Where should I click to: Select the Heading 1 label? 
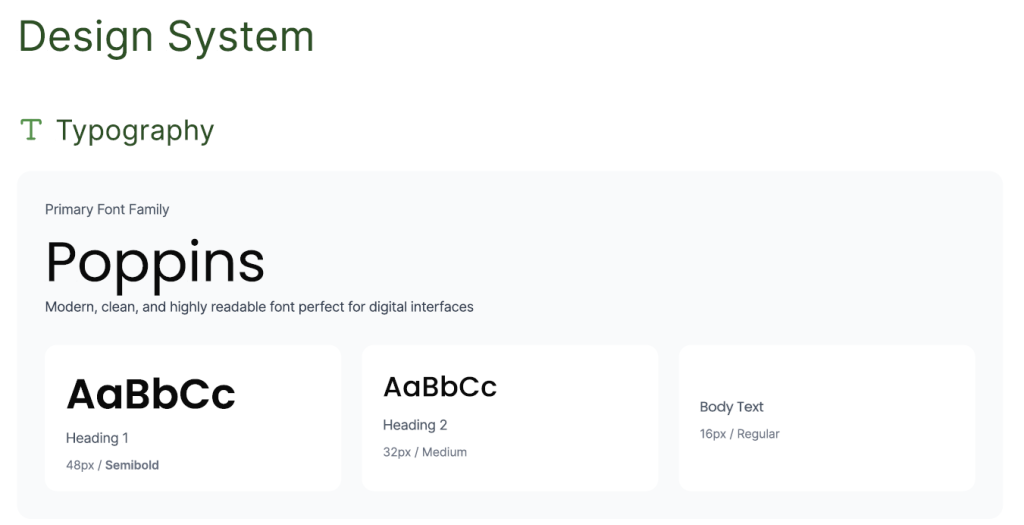click(97, 438)
